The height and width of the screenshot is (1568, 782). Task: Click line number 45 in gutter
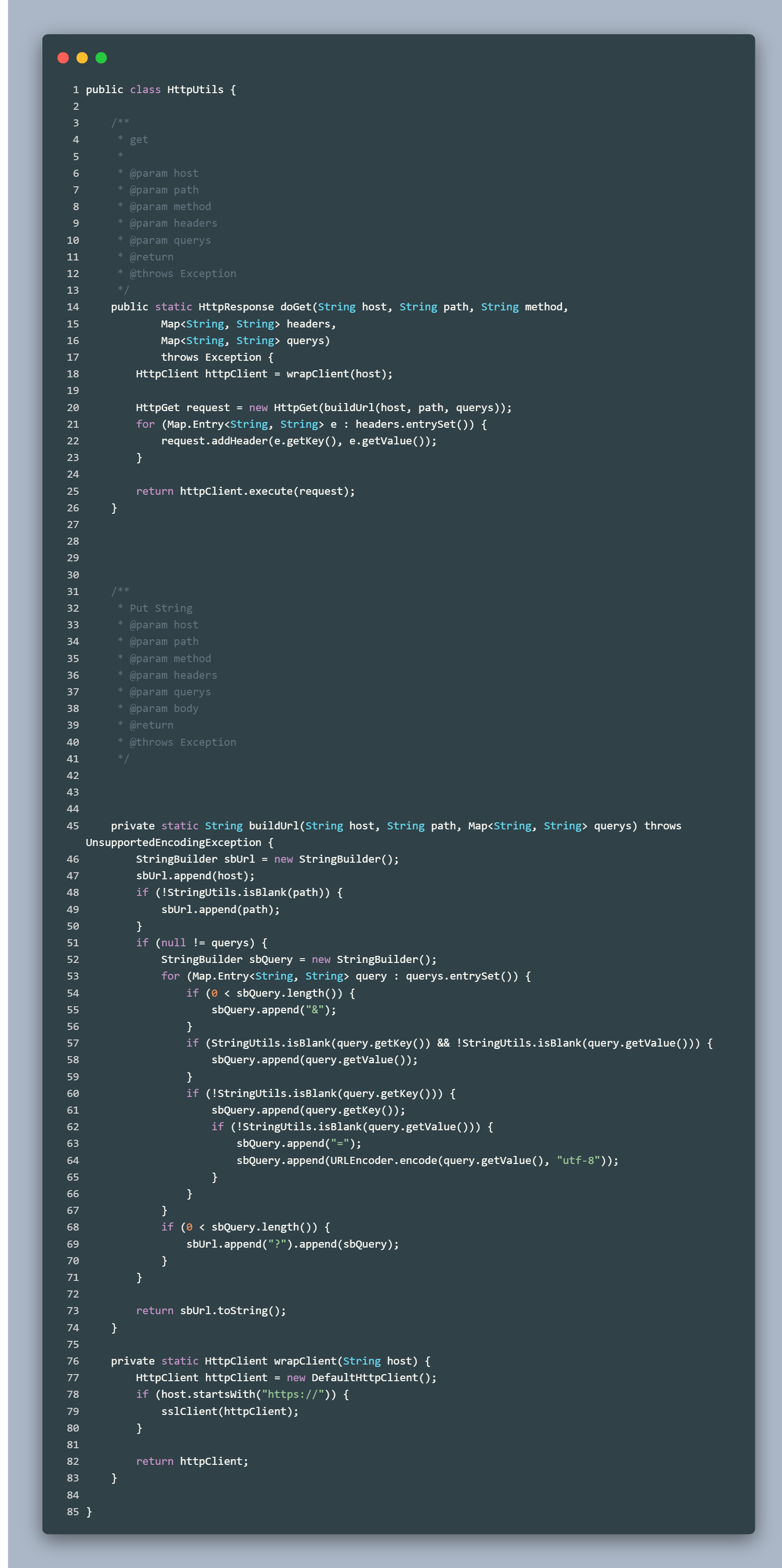tap(73, 826)
